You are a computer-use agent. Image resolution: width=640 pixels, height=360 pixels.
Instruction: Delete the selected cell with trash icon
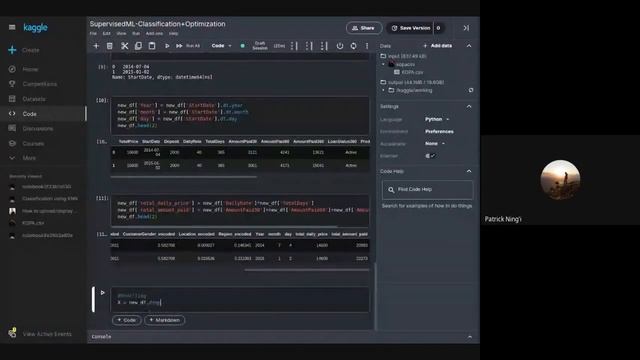coord(109,46)
